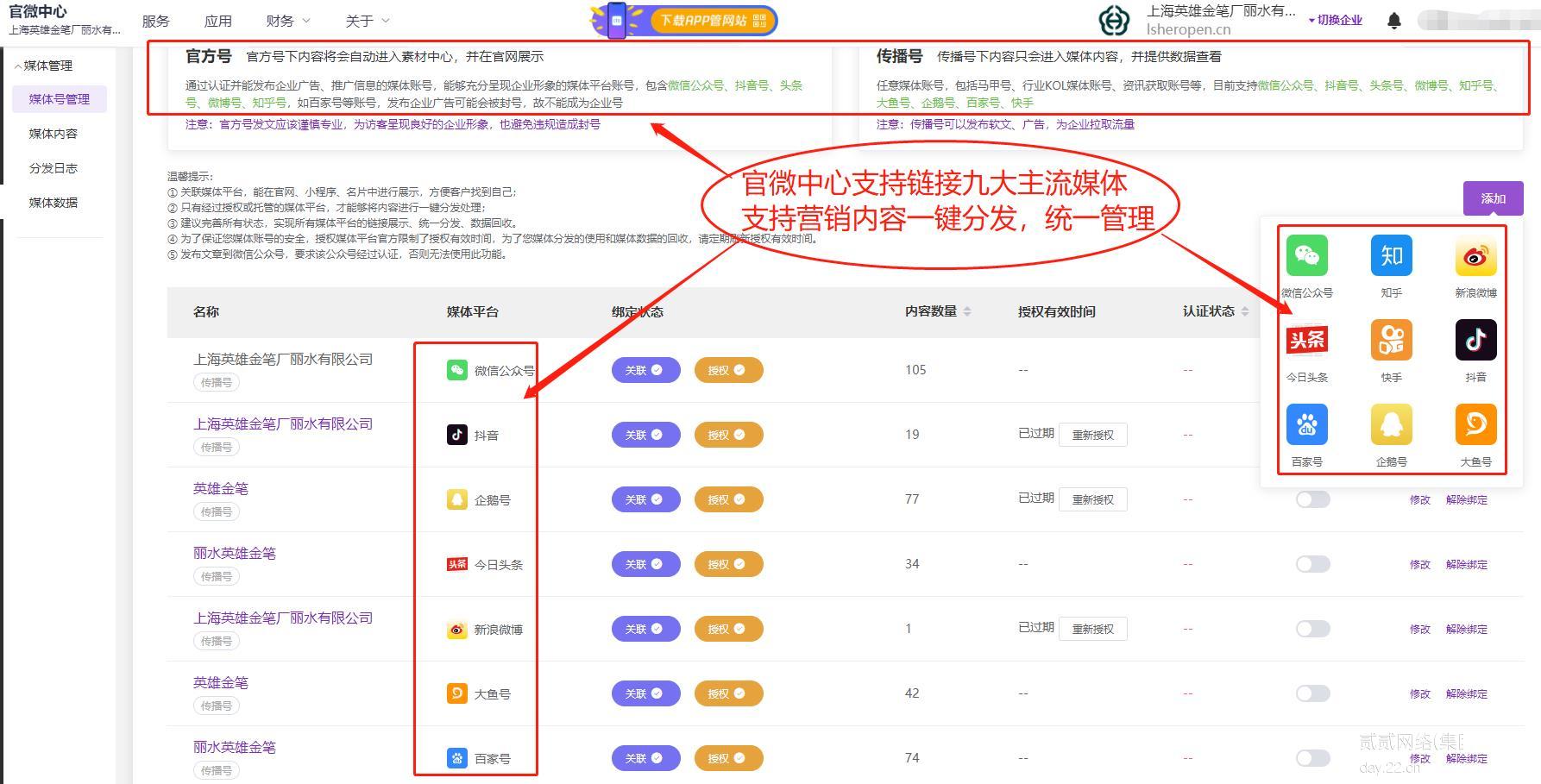Click 解除绑定 on the 英雄金笔 (大鱼号) row
The width and height of the screenshot is (1541, 784).
(x=1465, y=693)
